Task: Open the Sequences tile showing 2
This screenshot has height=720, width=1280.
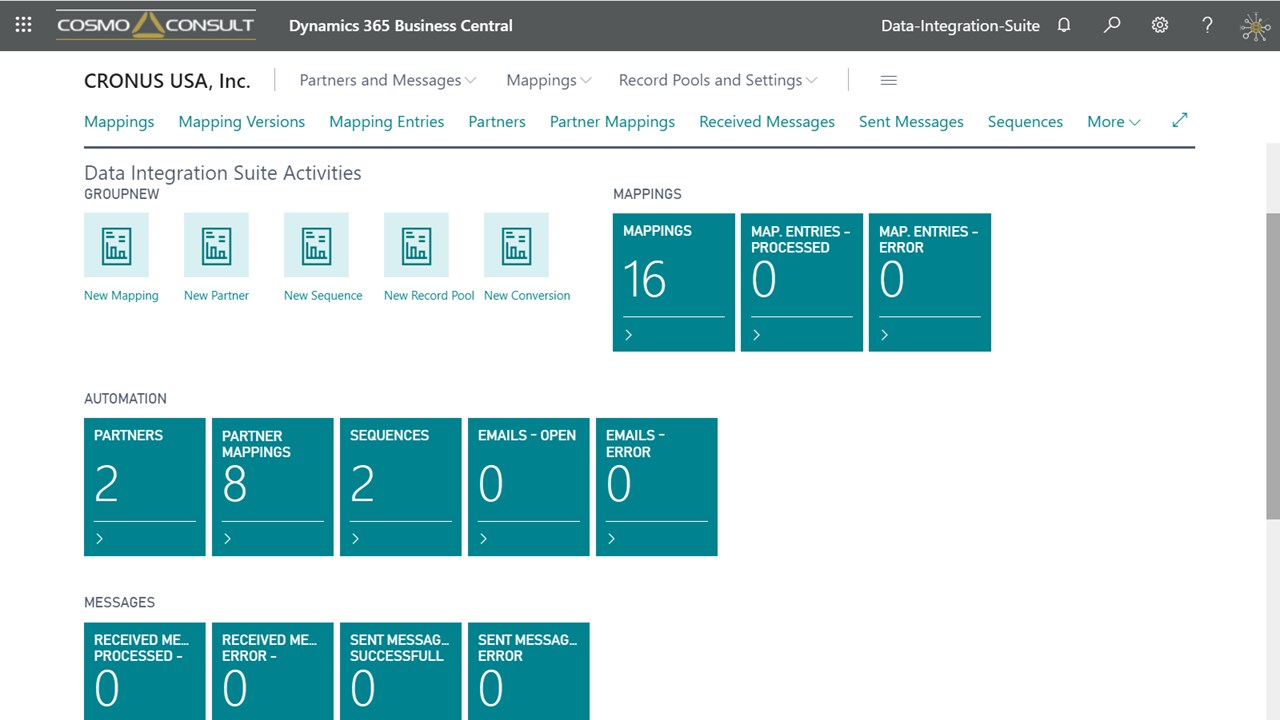Action: (x=401, y=487)
